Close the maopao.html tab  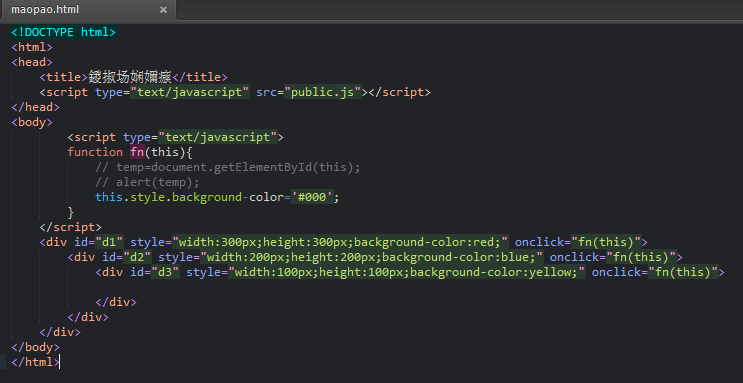[163, 9]
